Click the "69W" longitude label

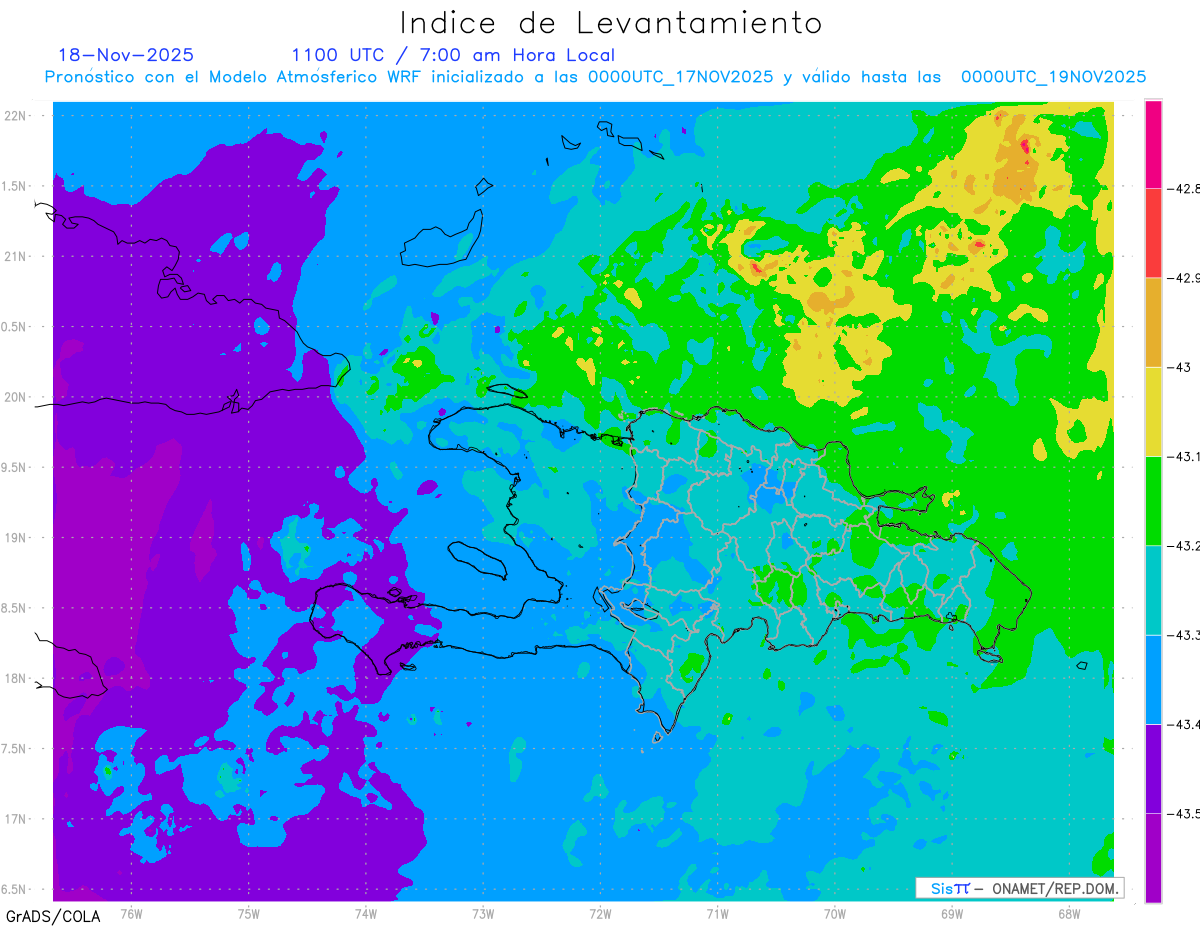[952, 913]
